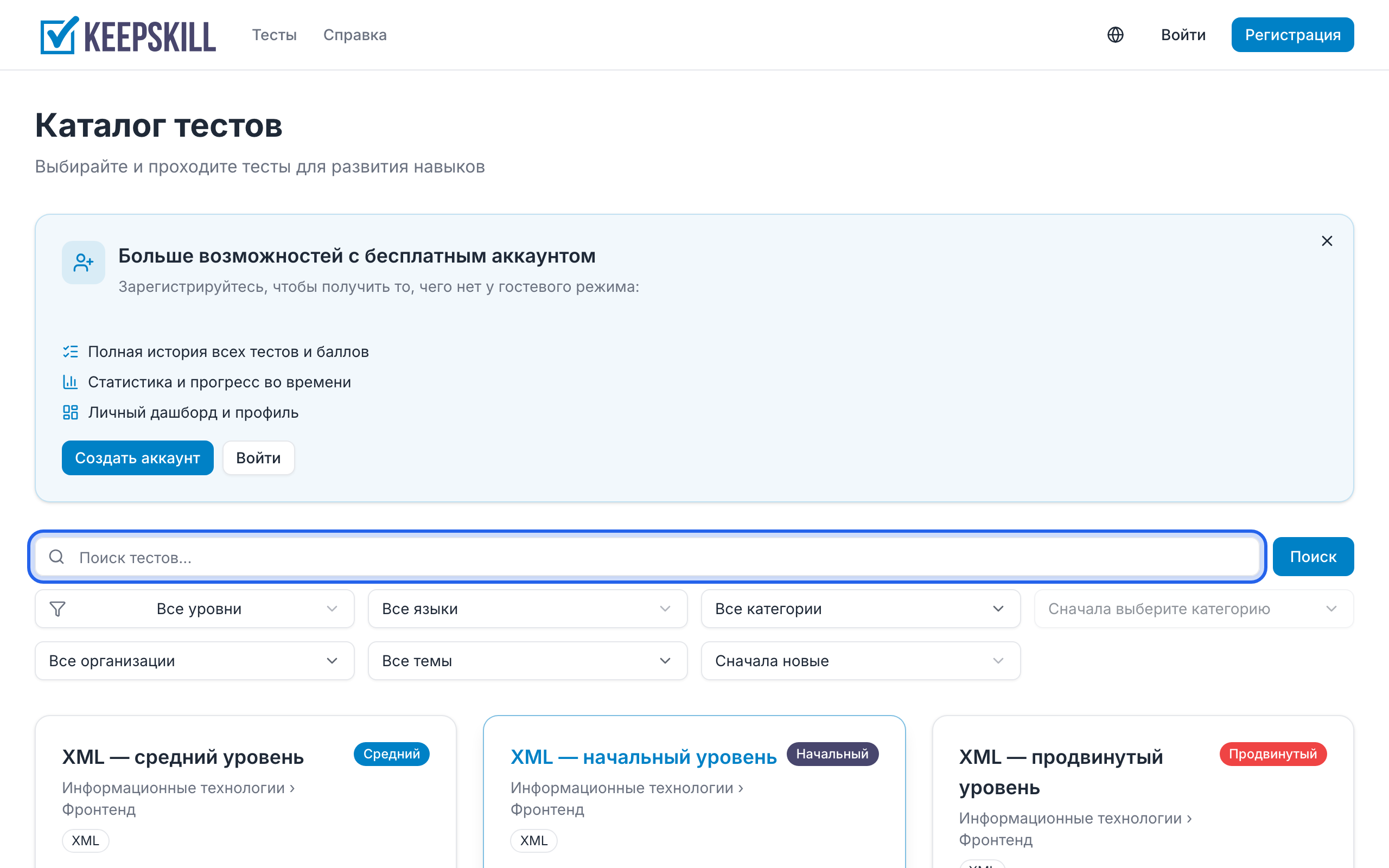Expand the Все темы dropdown
The width and height of the screenshot is (1389, 868).
527,661
